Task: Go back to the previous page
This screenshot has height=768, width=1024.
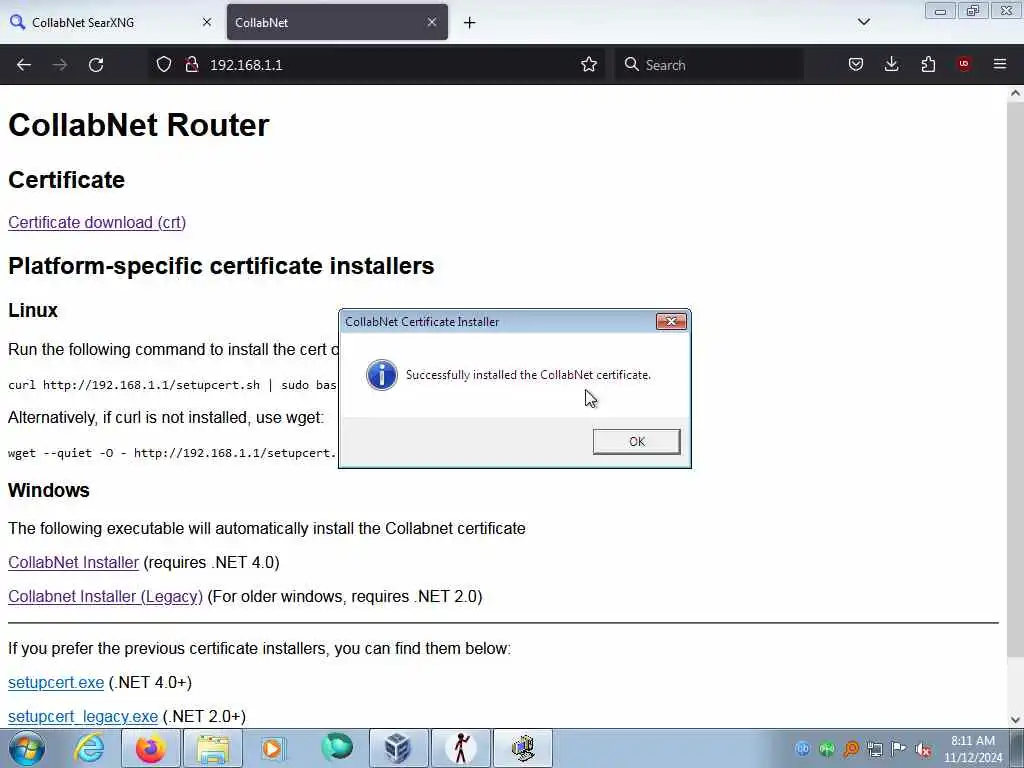Action: tap(24, 65)
